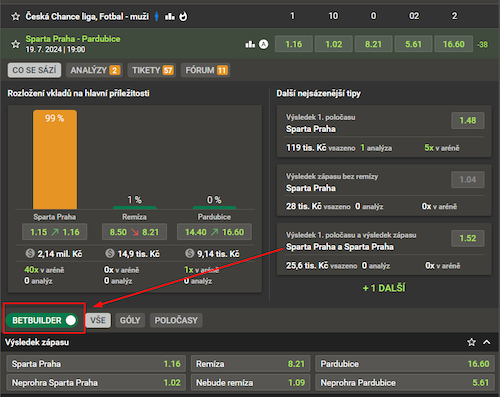Click '5x v aréně' in first tip card
500x397 pixels.
(442, 148)
